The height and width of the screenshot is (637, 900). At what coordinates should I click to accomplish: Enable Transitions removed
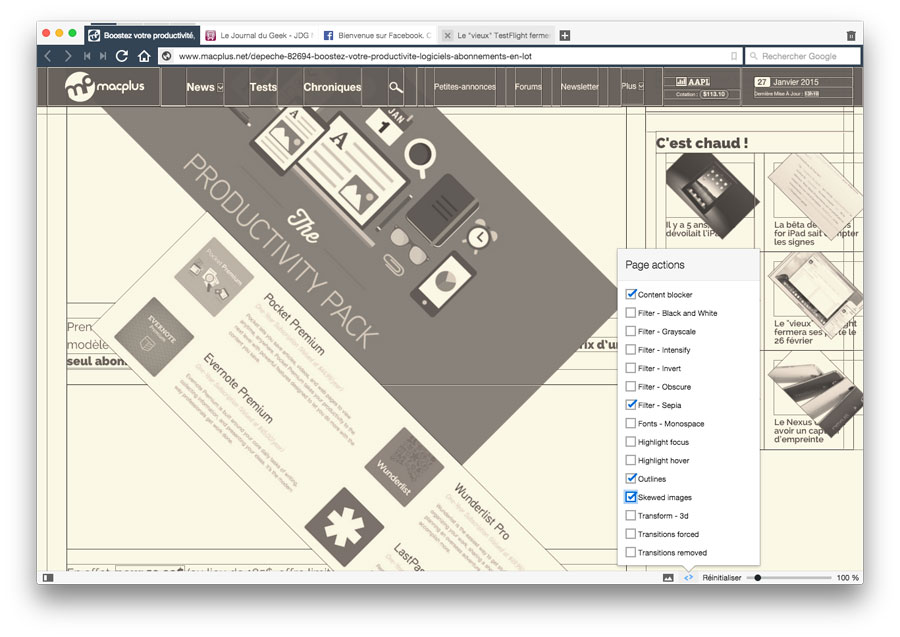pyautogui.click(x=631, y=552)
